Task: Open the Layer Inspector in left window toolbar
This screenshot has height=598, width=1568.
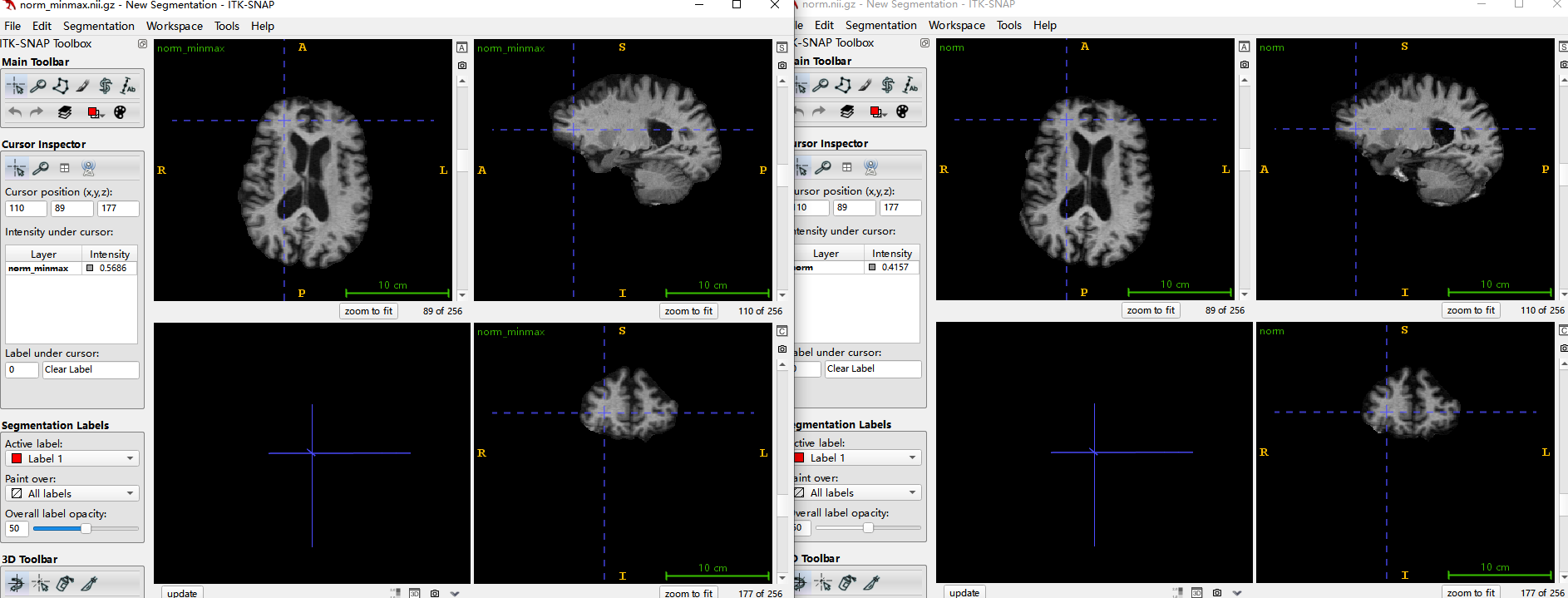Action: (x=65, y=112)
